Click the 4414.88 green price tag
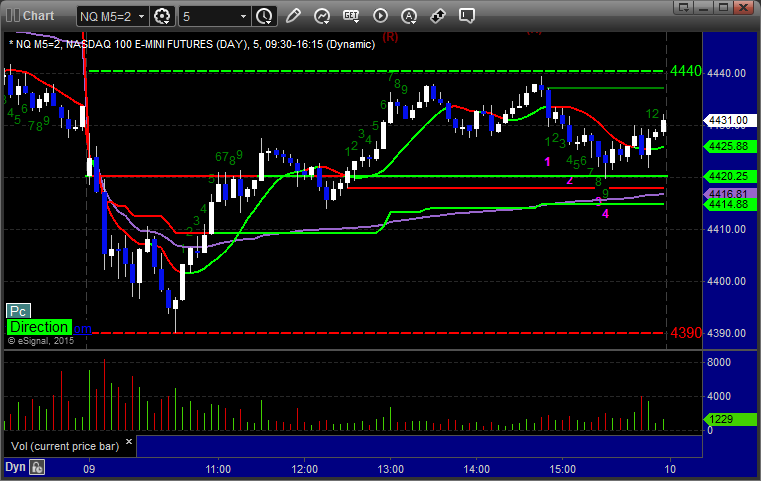The height and width of the screenshot is (481, 761). [729, 204]
